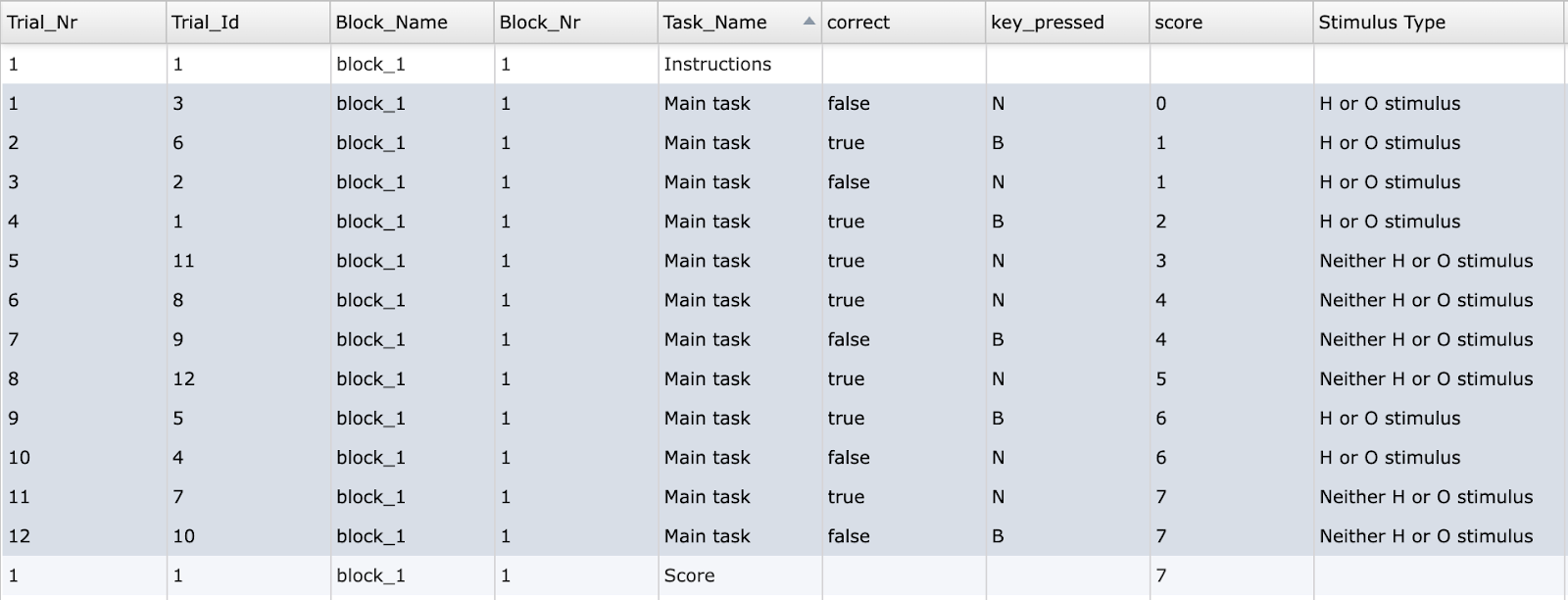
Task: Sort by Trial_Id column header
Action: [x=248, y=22]
